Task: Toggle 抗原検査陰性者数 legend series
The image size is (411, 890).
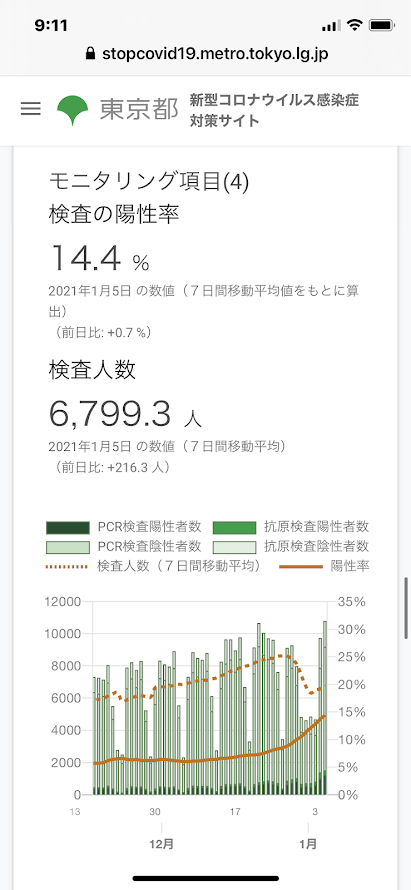Action: pos(291,547)
